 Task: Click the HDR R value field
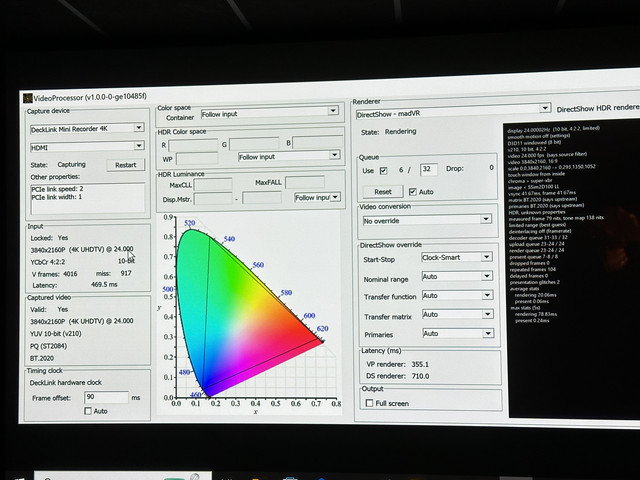pyautogui.click(x=193, y=145)
